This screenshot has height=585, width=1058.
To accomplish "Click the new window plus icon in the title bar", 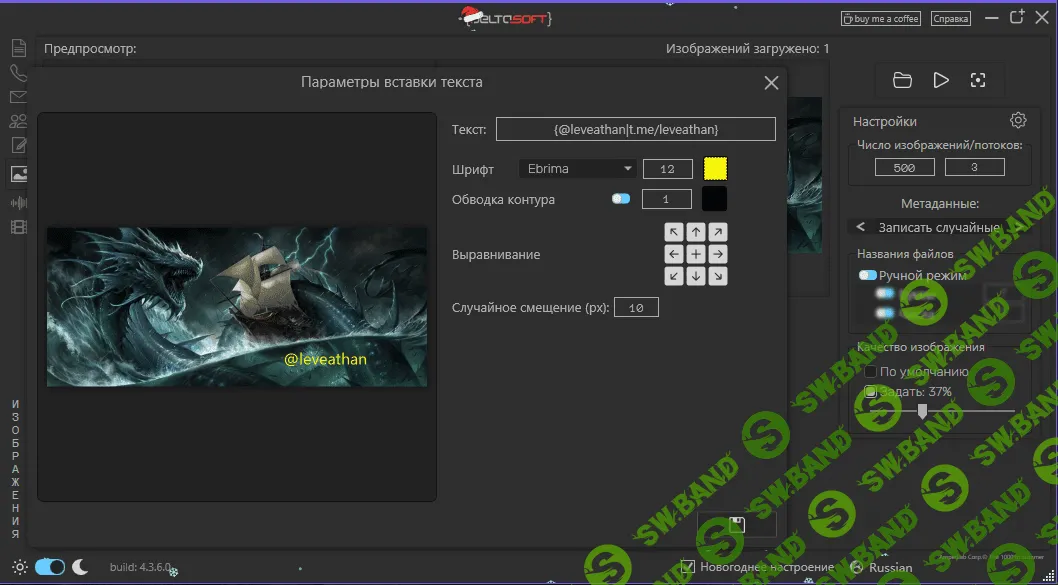I will coord(1017,18).
